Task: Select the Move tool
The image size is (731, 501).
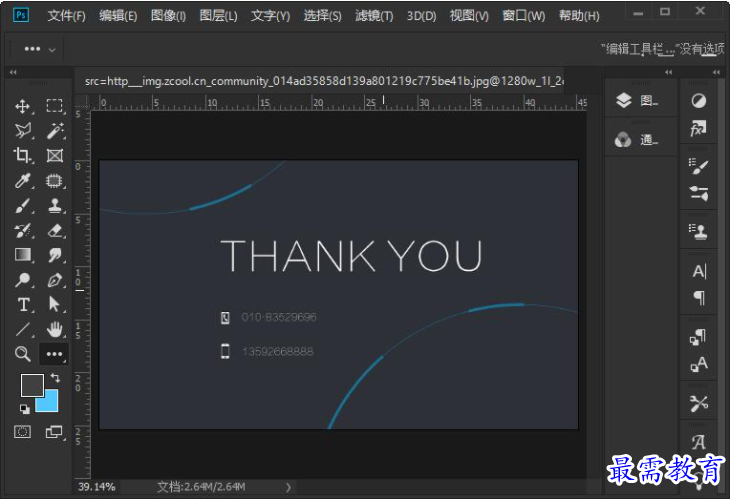Action: [22, 106]
